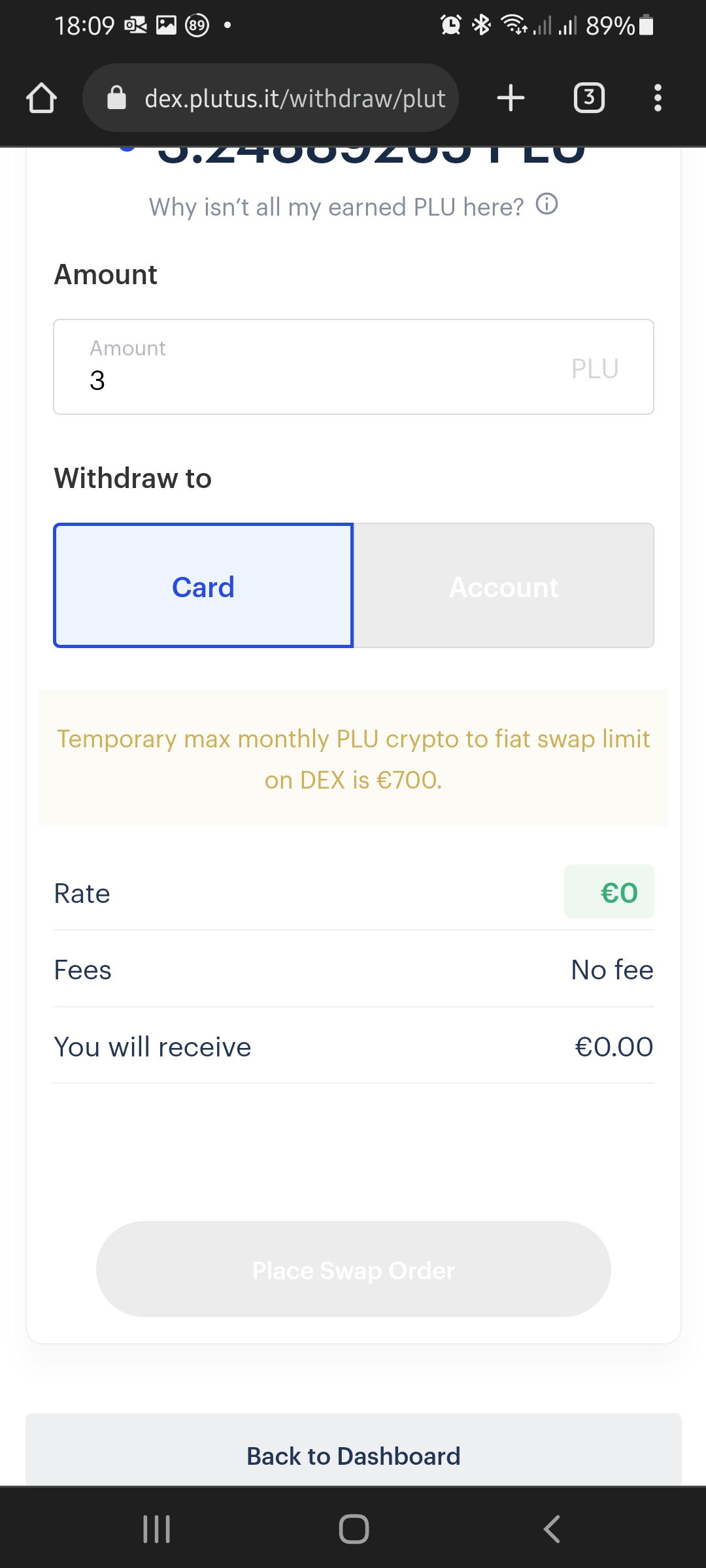Tap the browser home icon
The height and width of the screenshot is (1568, 706).
(41, 99)
